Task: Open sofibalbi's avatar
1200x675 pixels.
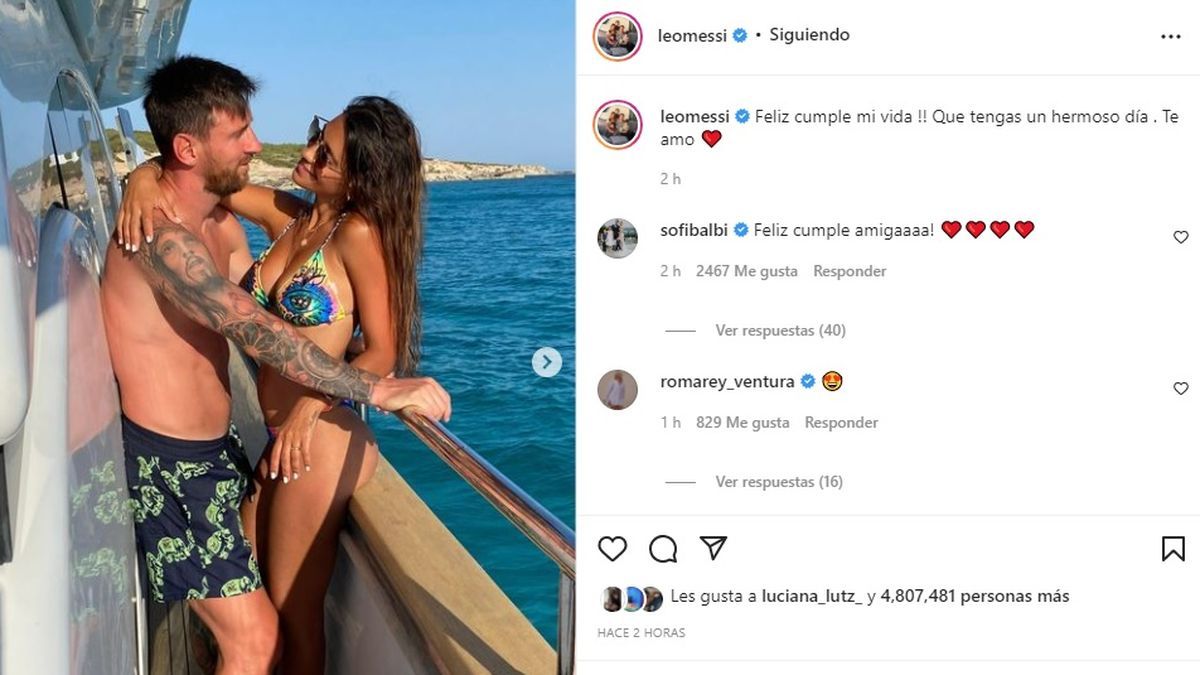Action: click(617, 238)
